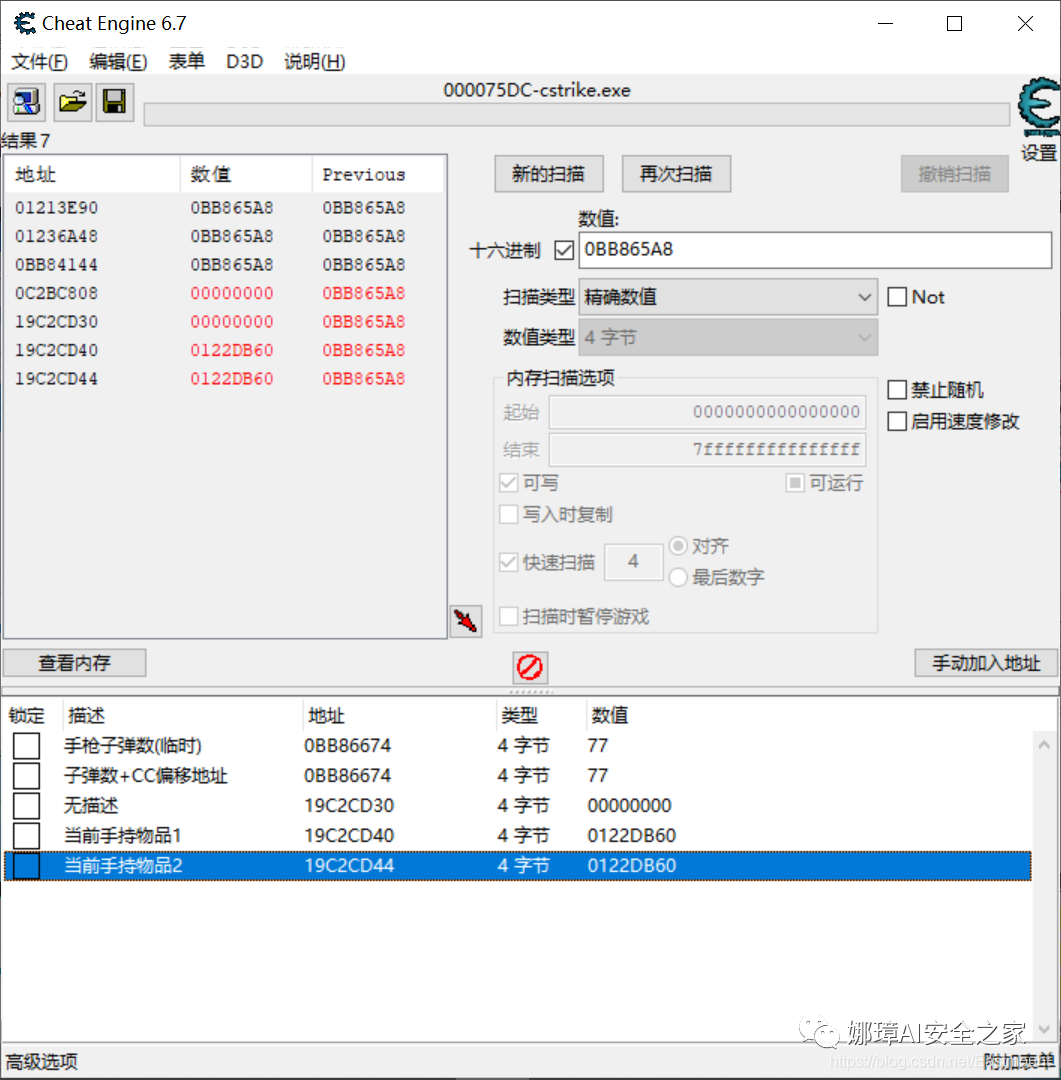
Task: Lock the 当前手持物品2 entry checkbox
Action: tap(26, 866)
